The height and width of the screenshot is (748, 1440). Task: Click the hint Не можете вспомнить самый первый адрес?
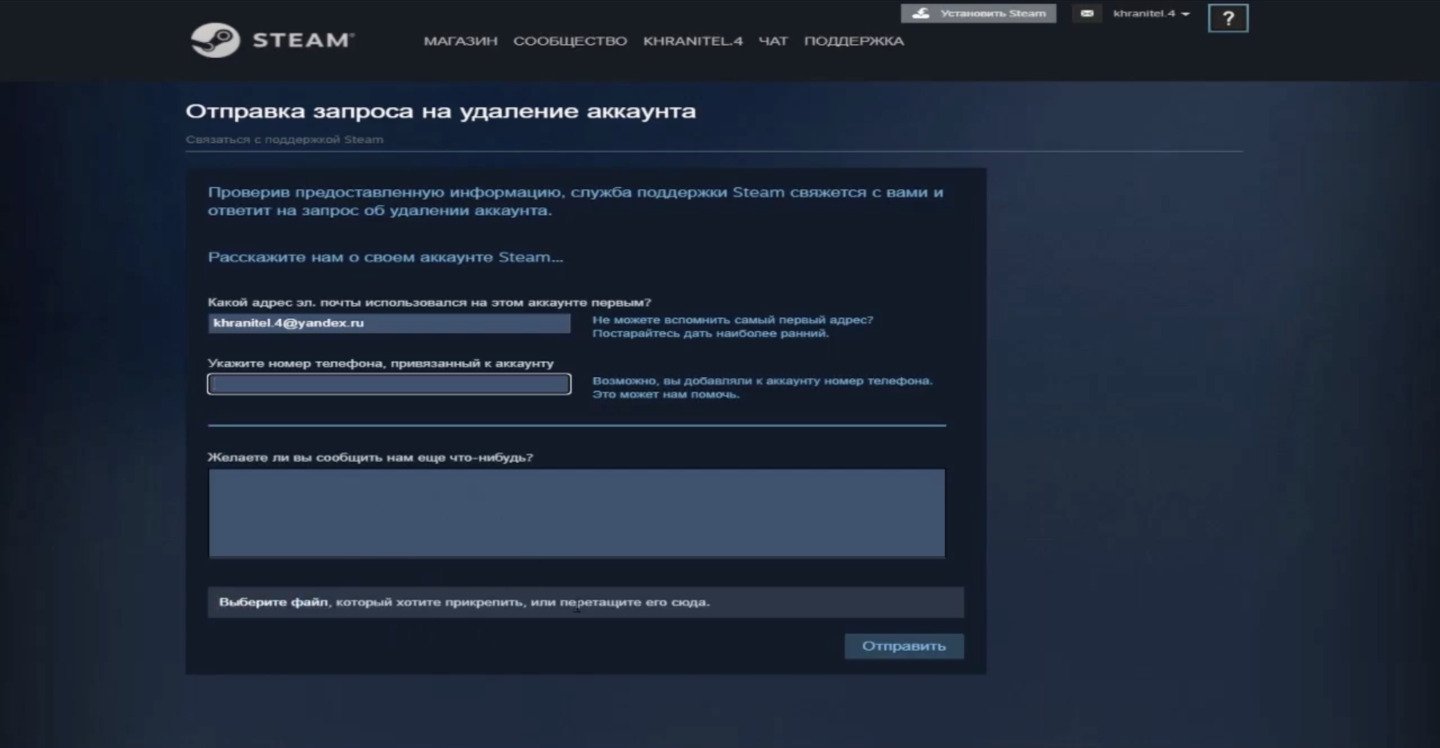732,320
